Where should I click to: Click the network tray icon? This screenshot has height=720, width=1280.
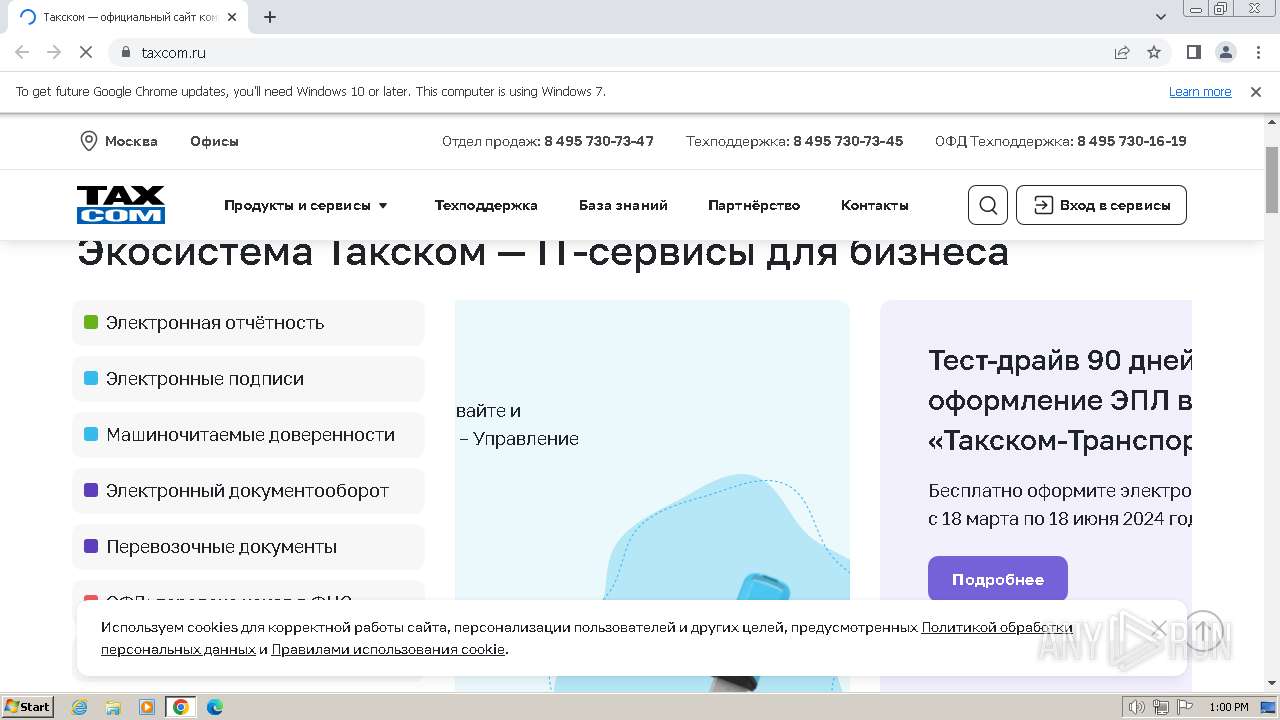[1161, 707]
